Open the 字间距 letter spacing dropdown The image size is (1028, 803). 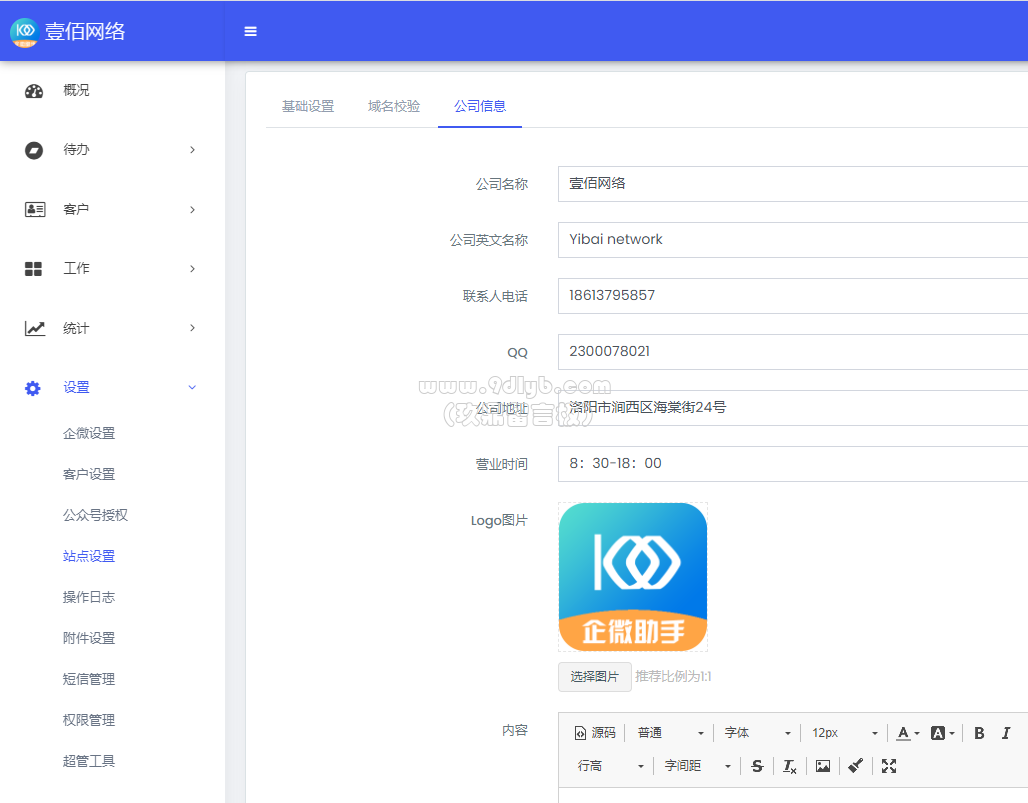(x=698, y=766)
